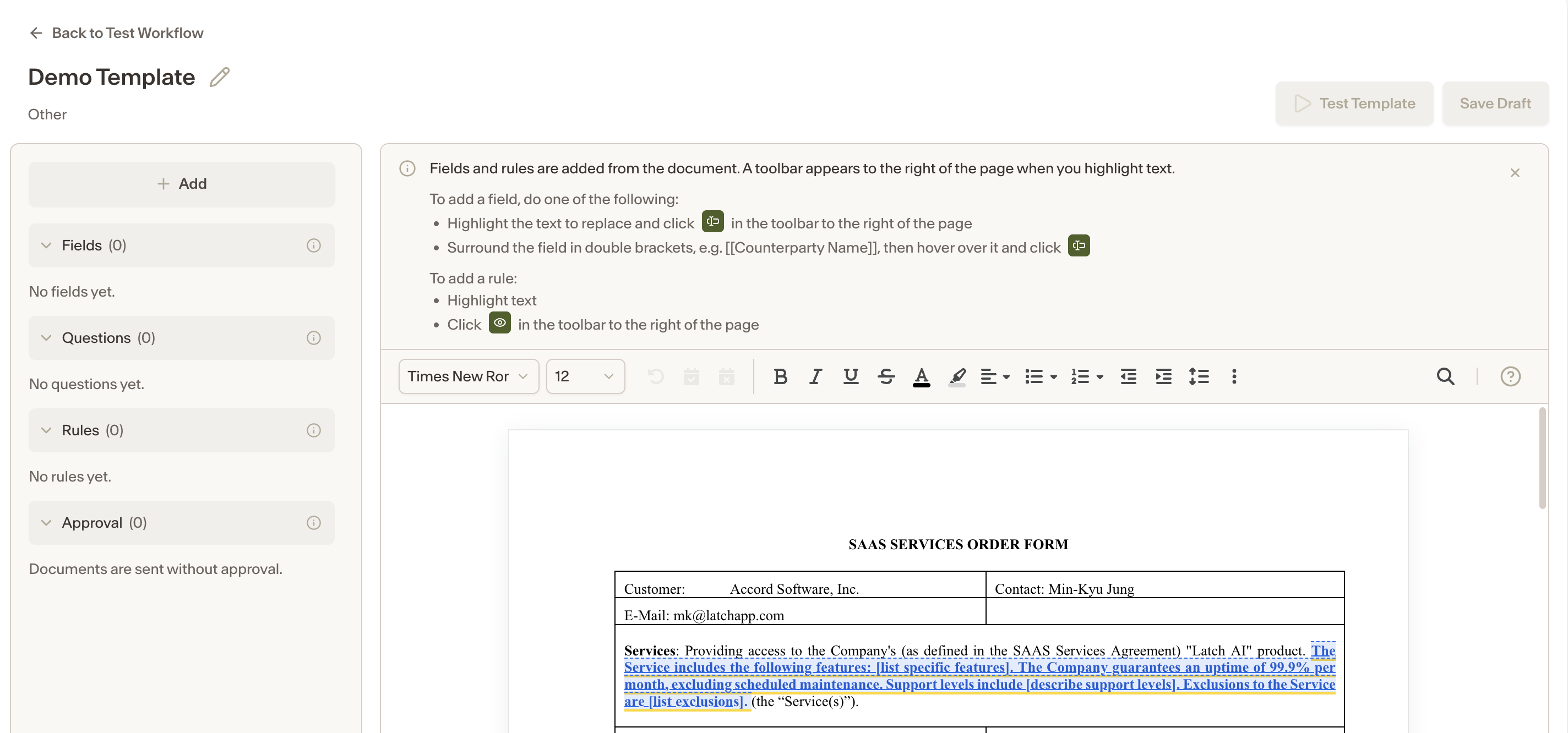The height and width of the screenshot is (733, 1568).
Task: Toggle Underline formatting
Action: click(851, 376)
